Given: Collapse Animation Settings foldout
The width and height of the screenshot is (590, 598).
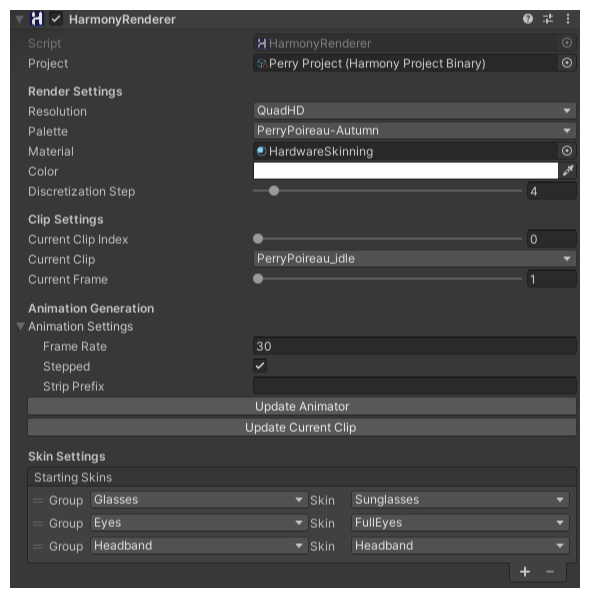Looking at the screenshot, I should click(x=20, y=326).
